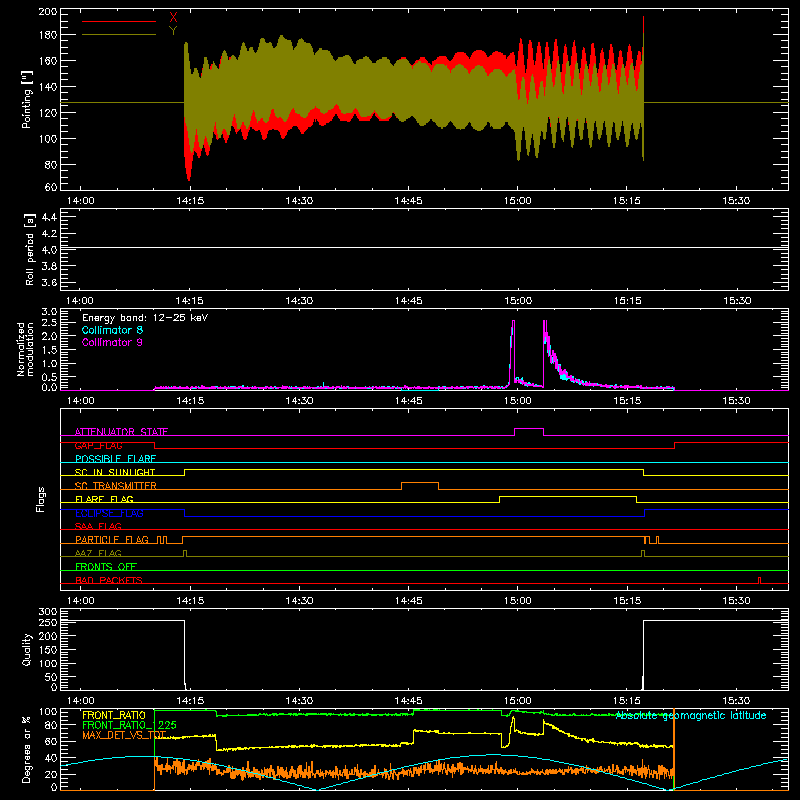Click the blue ECLIPSE_FLAG label

coord(109,513)
